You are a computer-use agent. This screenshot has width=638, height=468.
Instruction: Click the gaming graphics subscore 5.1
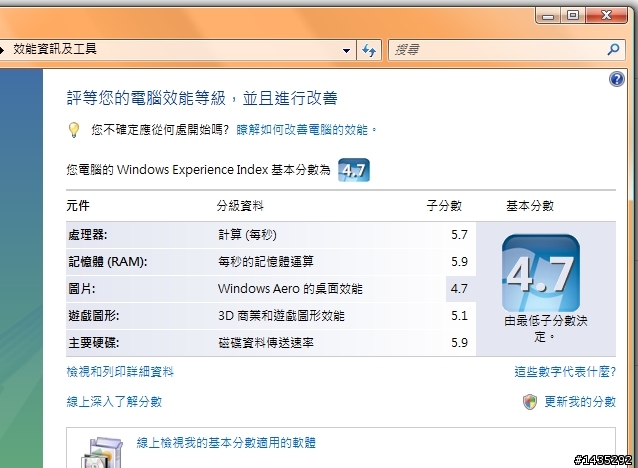coord(459,316)
